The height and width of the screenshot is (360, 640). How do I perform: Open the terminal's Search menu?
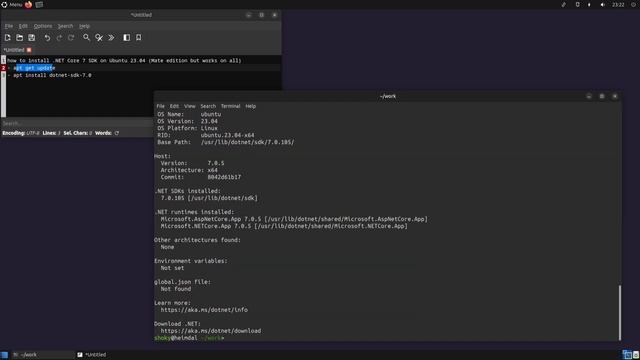(x=208, y=106)
